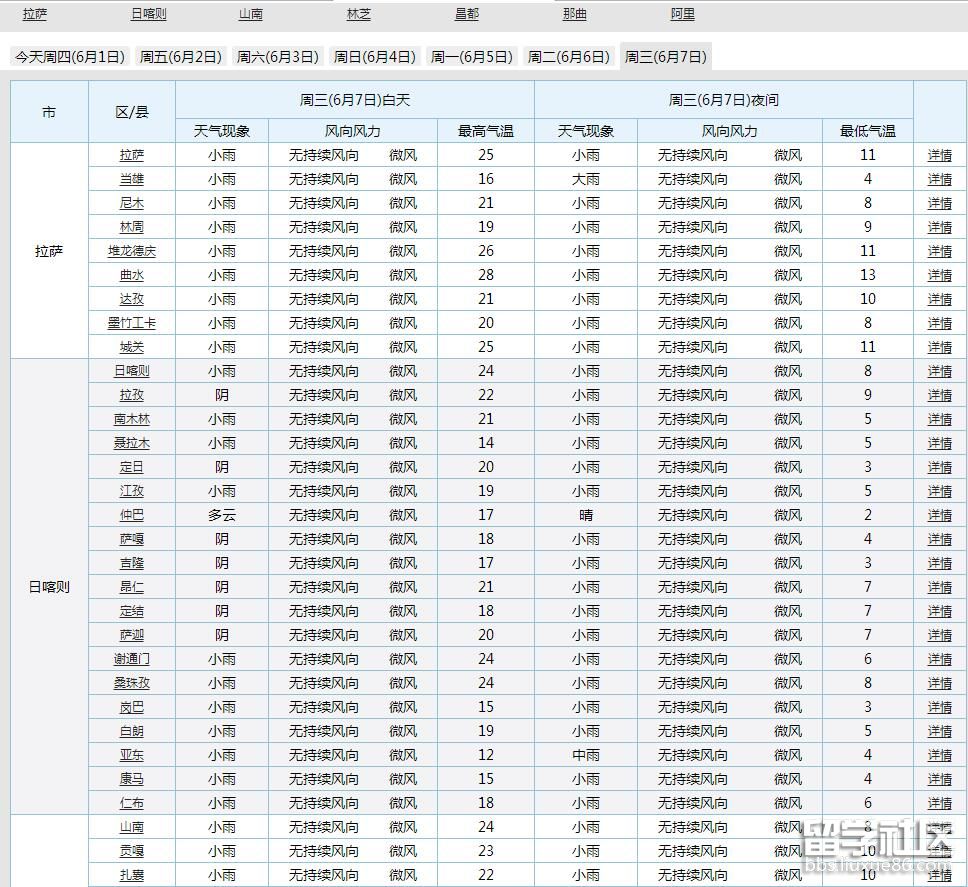Open the 亚东 county weather link

coord(131,755)
